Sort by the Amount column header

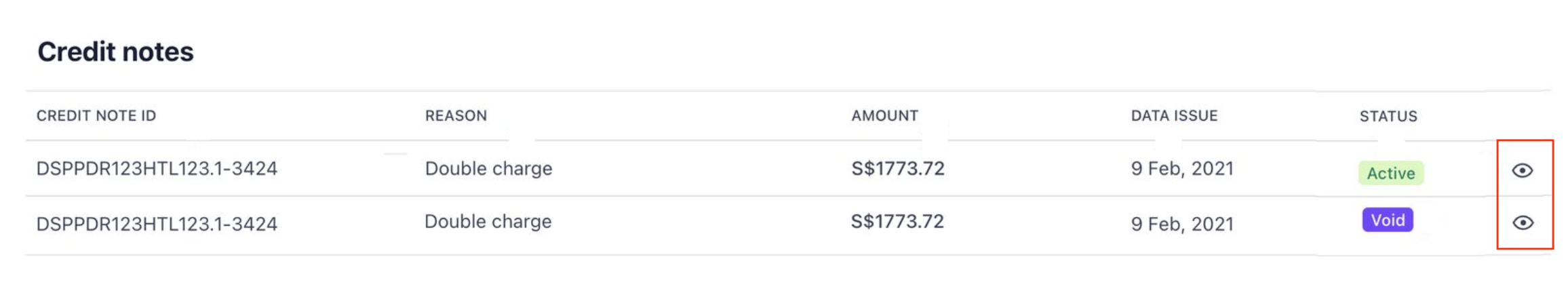884,116
